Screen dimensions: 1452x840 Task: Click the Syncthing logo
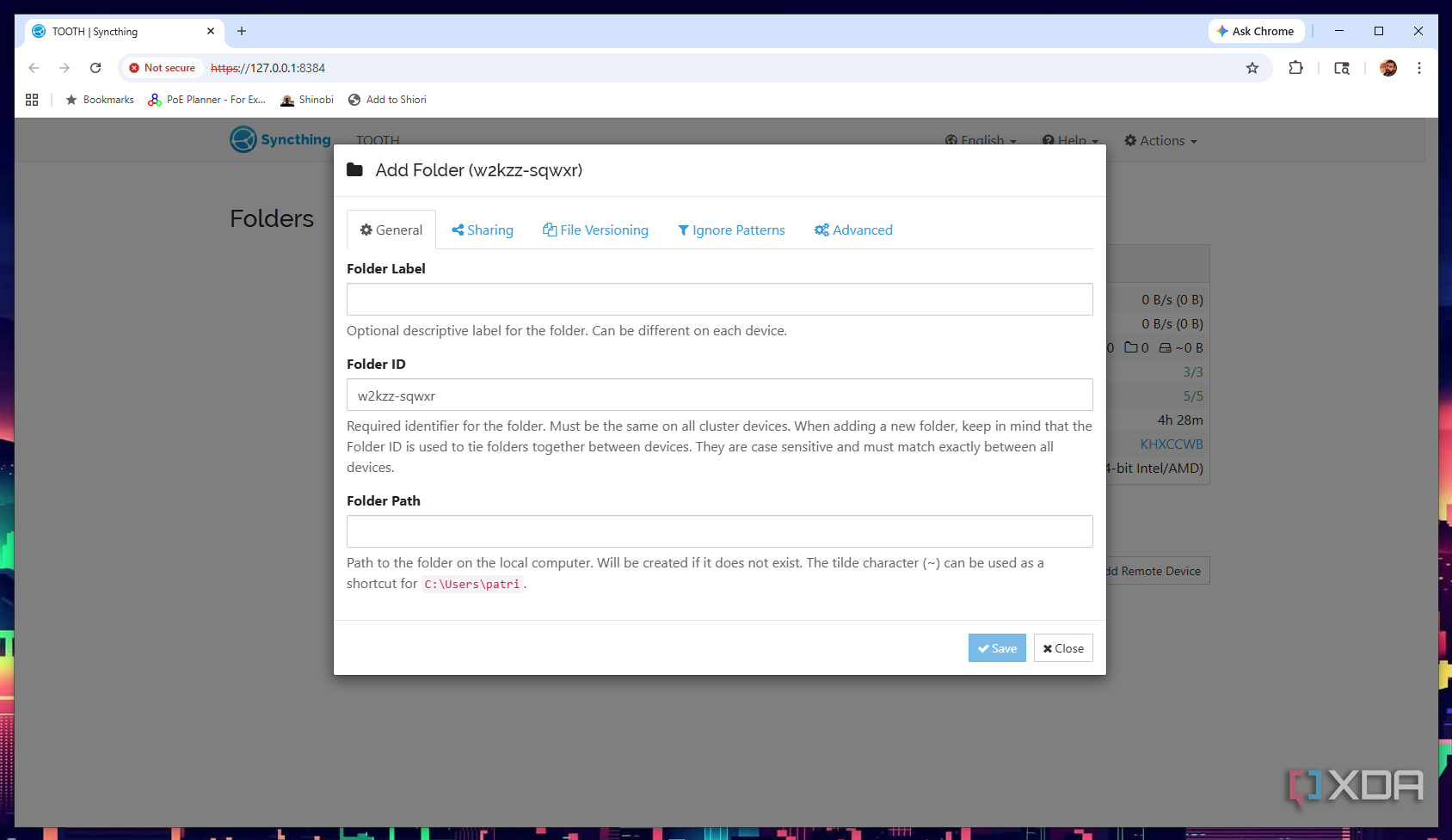(x=280, y=139)
